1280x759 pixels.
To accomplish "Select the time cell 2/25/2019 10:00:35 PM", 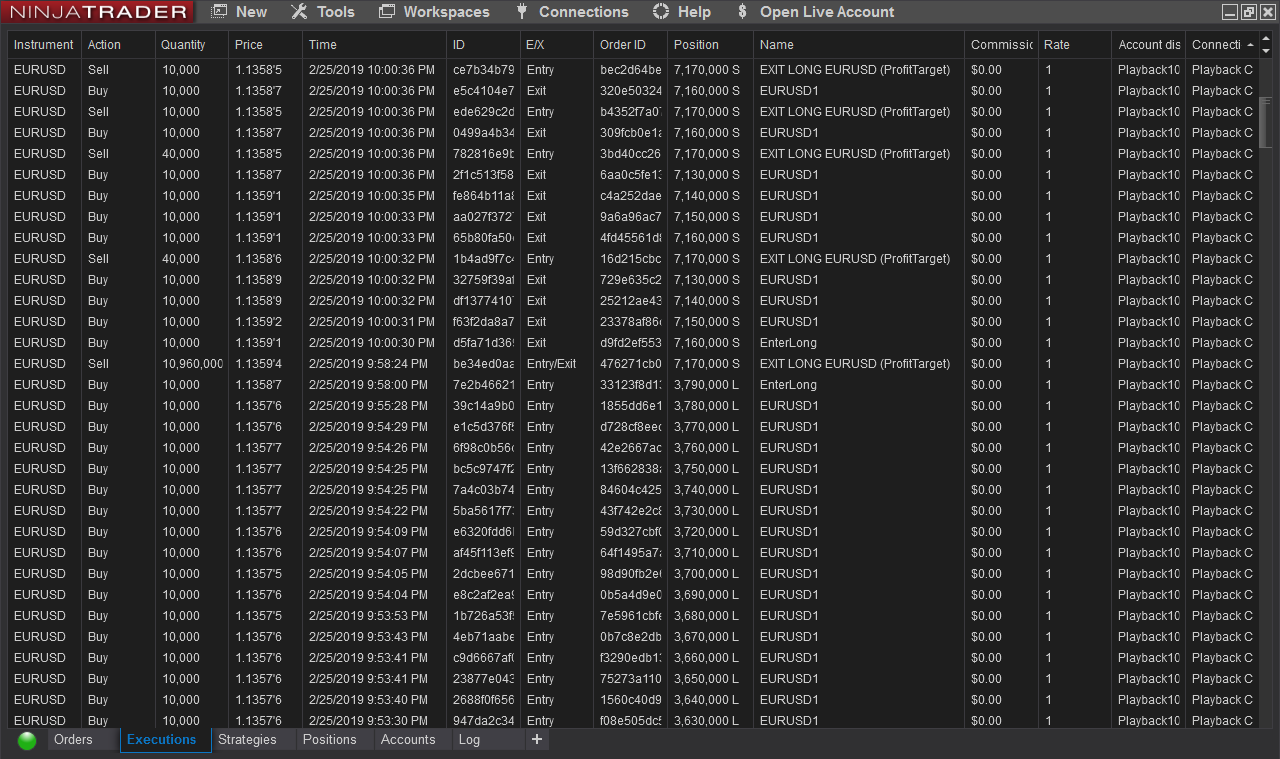I will click(x=372, y=196).
